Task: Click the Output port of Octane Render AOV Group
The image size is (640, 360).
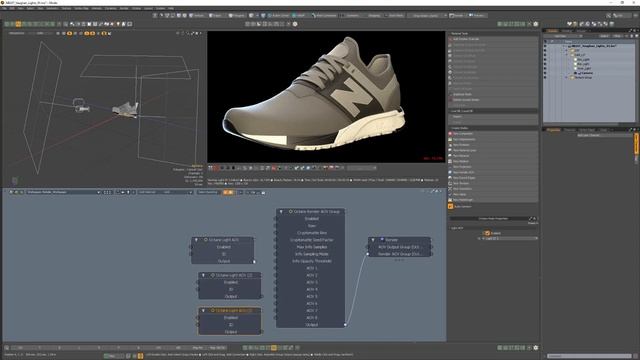Action: (x=345, y=325)
